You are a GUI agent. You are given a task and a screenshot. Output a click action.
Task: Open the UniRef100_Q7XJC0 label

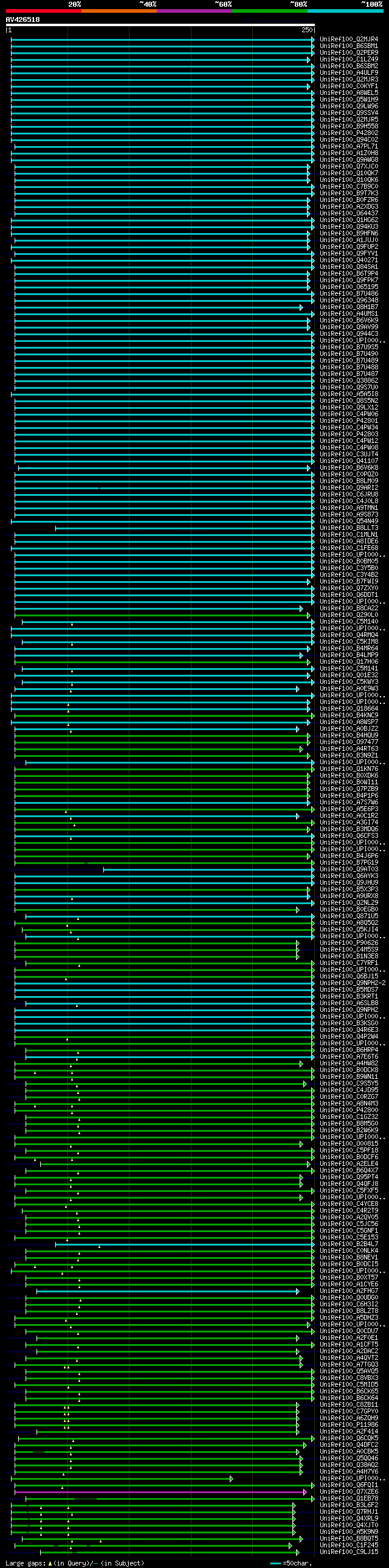(349, 167)
